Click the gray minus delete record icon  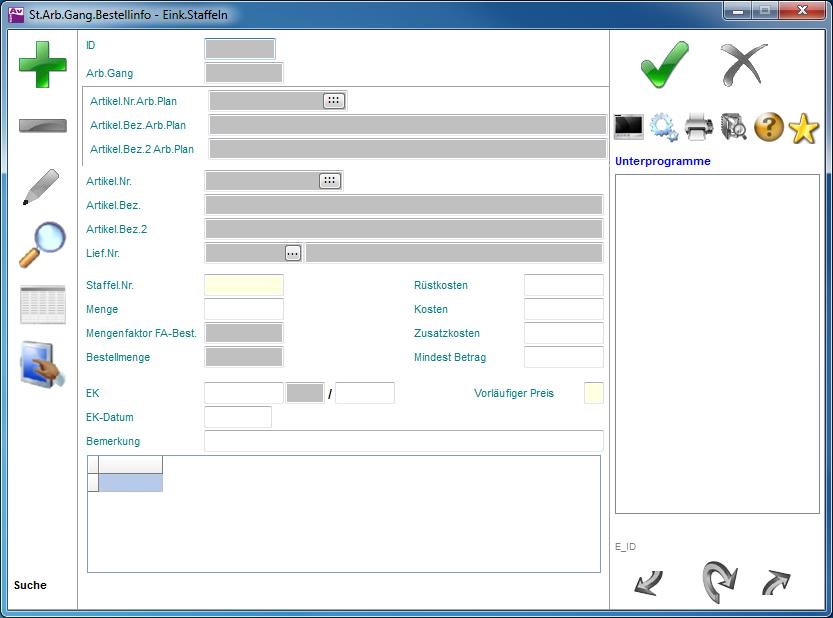42,126
